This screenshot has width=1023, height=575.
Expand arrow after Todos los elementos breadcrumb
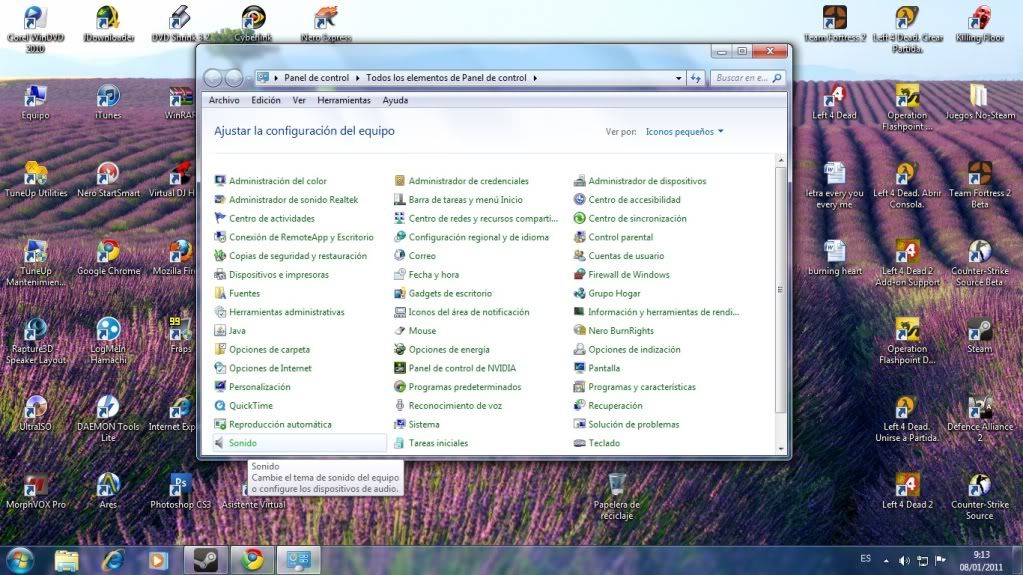(x=535, y=78)
